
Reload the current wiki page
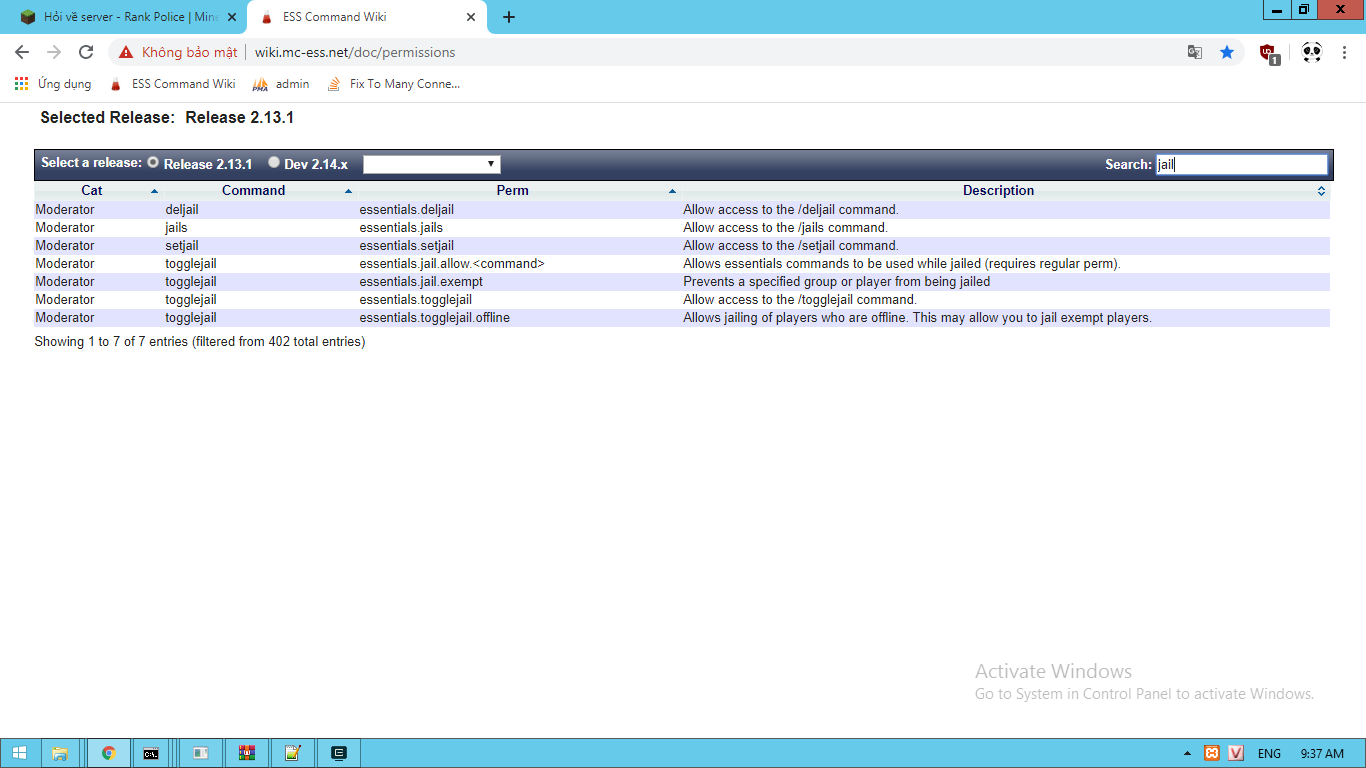(x=86, y=52)
